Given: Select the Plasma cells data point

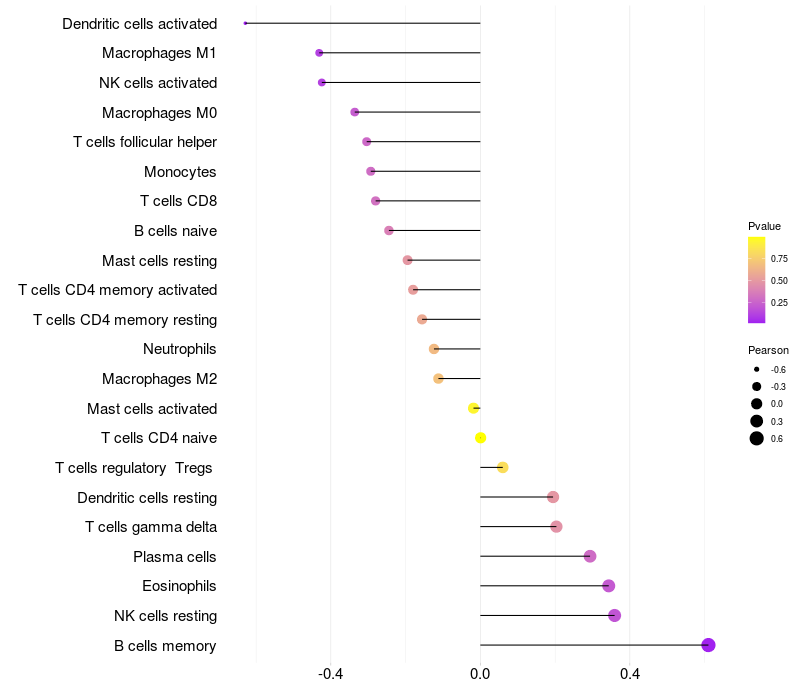Looking at the screenshot, I should (590, 556).
